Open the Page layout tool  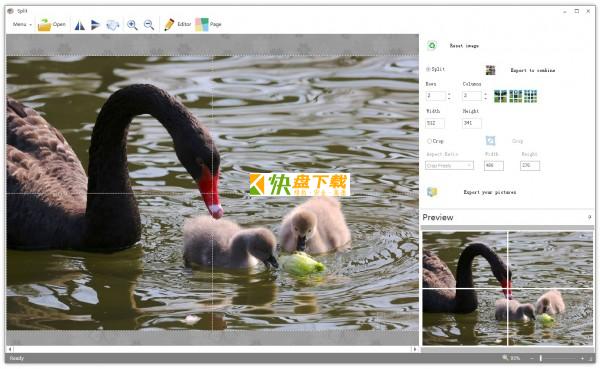pyautogui.click(x=208, y=24)
